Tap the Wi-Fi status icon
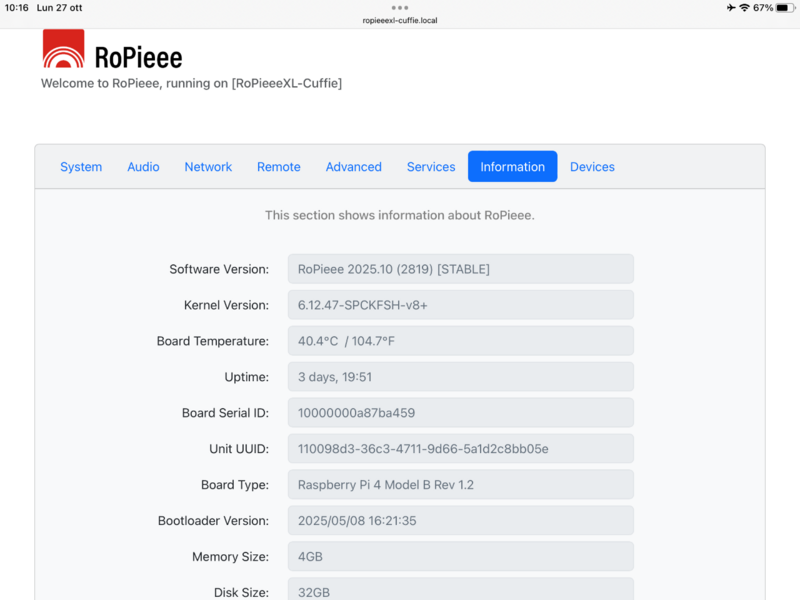Viewport: 800px width, 600px height. [744, 7]
